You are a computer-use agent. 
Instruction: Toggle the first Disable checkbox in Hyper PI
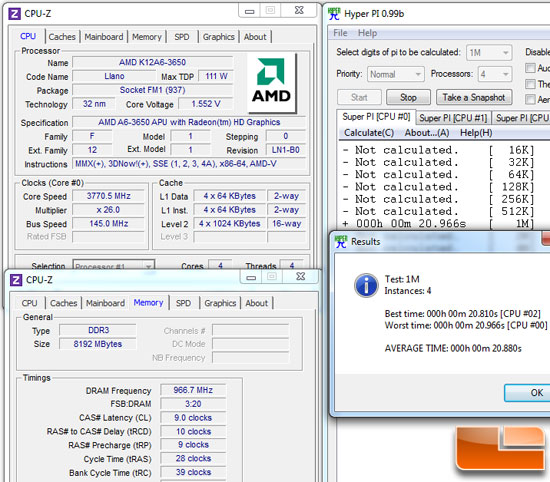(530, 68)
